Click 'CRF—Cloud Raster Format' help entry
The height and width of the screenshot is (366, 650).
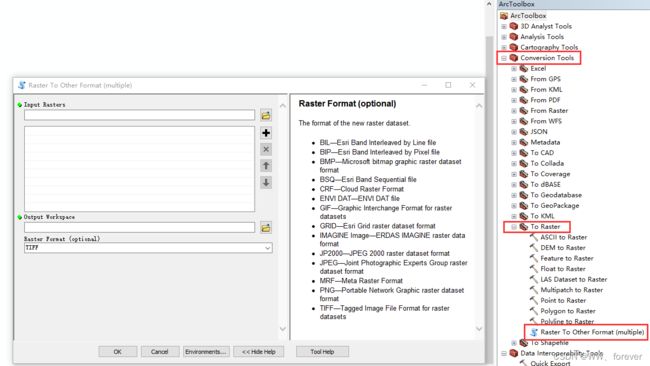(361, 189)
